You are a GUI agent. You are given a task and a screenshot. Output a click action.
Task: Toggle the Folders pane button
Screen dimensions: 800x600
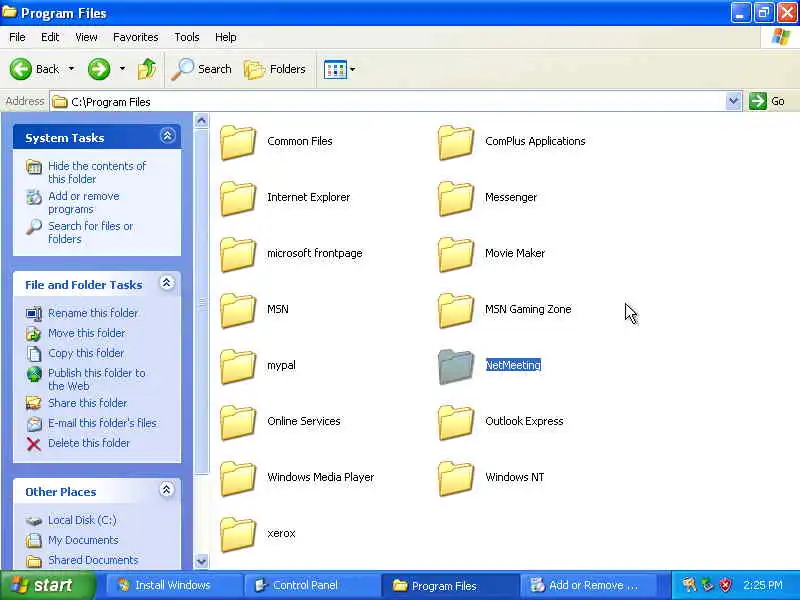pyautogui.click(x=275, y=69)
